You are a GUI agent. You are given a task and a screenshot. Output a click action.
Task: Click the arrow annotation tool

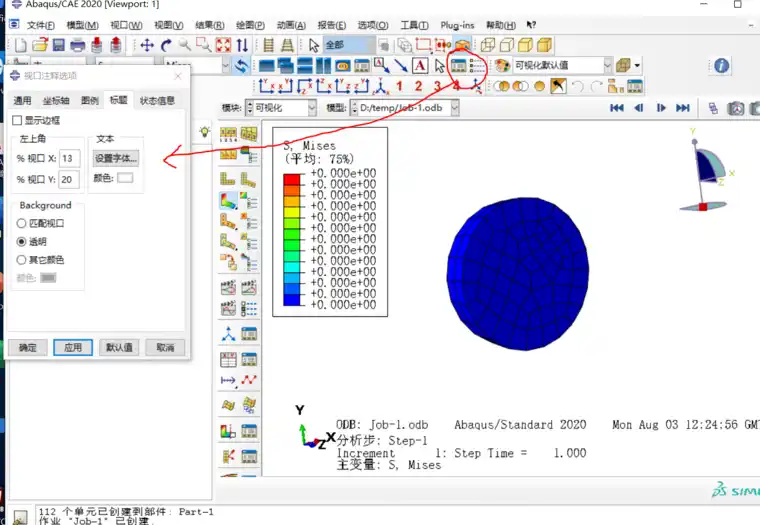[401, 65]
